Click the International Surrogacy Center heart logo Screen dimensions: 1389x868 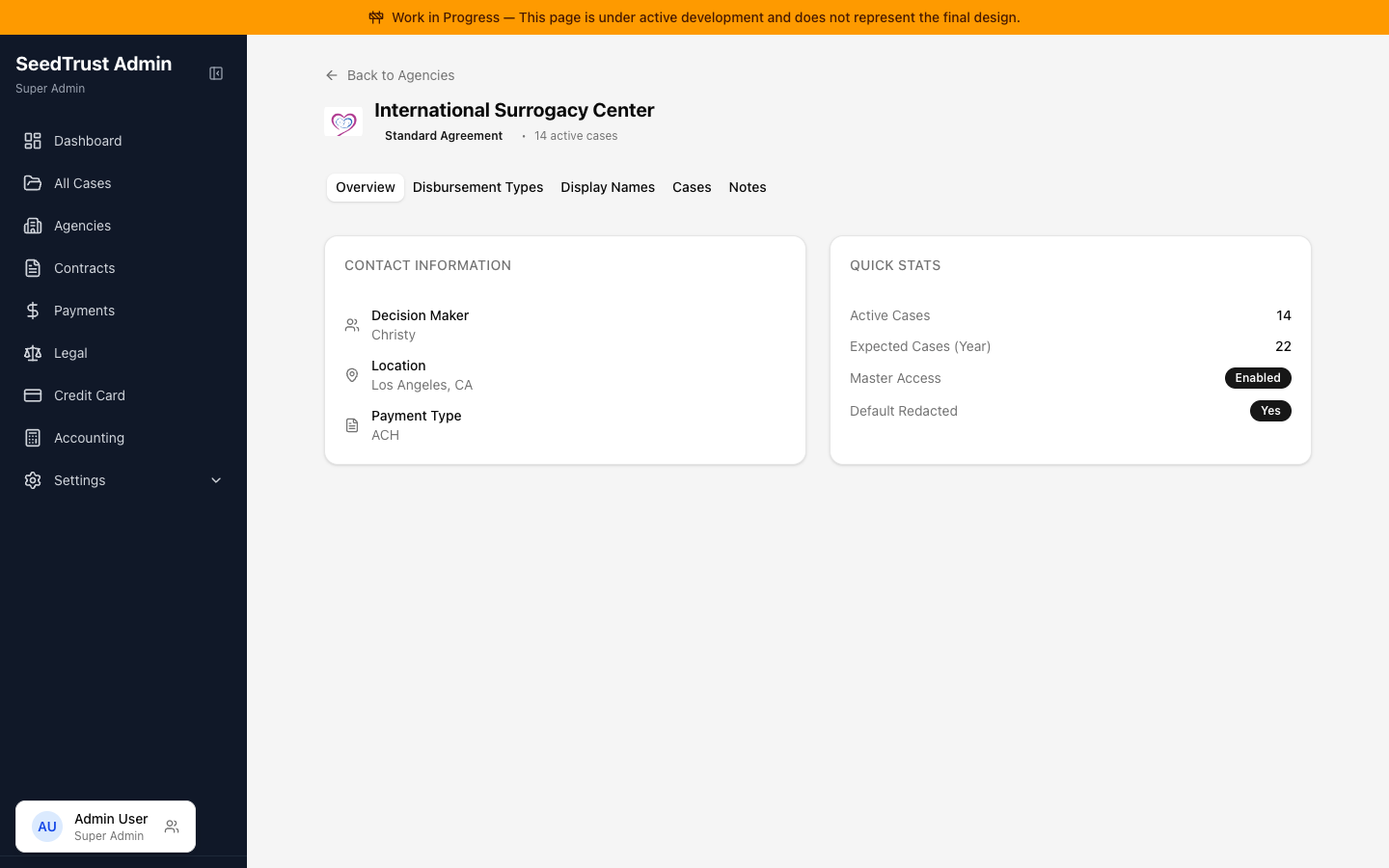(343, 122)
